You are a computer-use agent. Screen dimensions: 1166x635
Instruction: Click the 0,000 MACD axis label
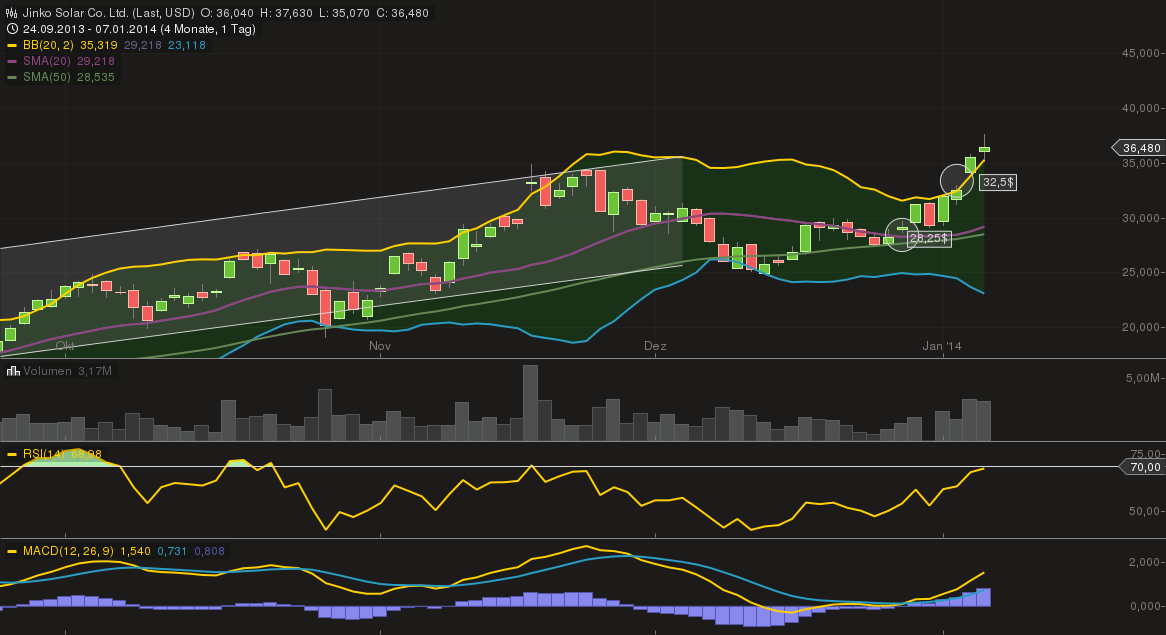click(1145, 607)
